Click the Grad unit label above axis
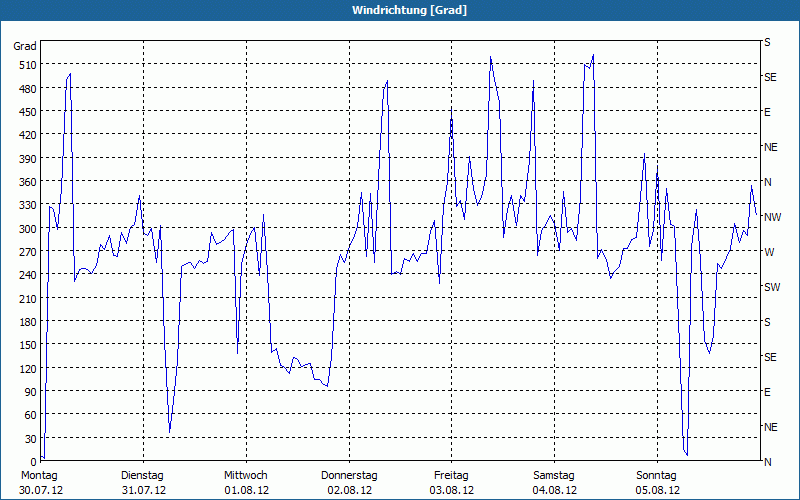Screen dimensions: 800x500 click(25, 46)
